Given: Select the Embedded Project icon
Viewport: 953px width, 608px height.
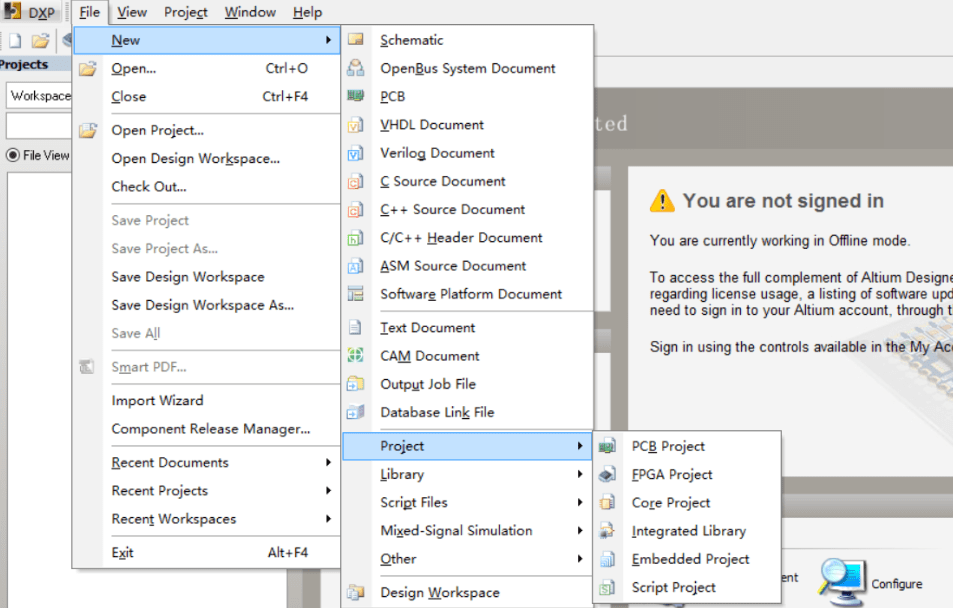Looking at the screenshot, I should [x=609, y=559].
